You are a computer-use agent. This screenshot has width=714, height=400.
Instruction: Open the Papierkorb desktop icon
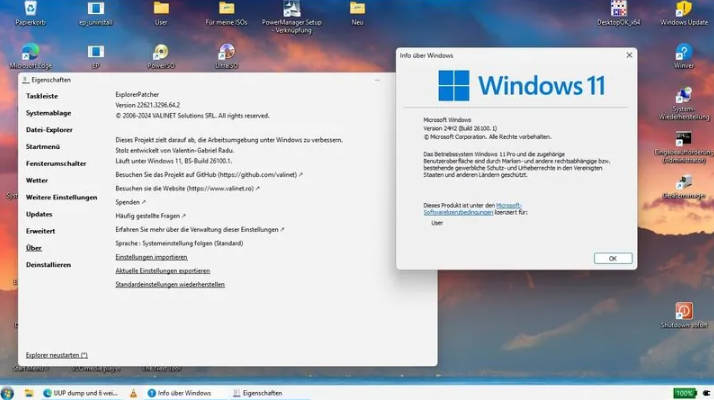tap(31, 13)
